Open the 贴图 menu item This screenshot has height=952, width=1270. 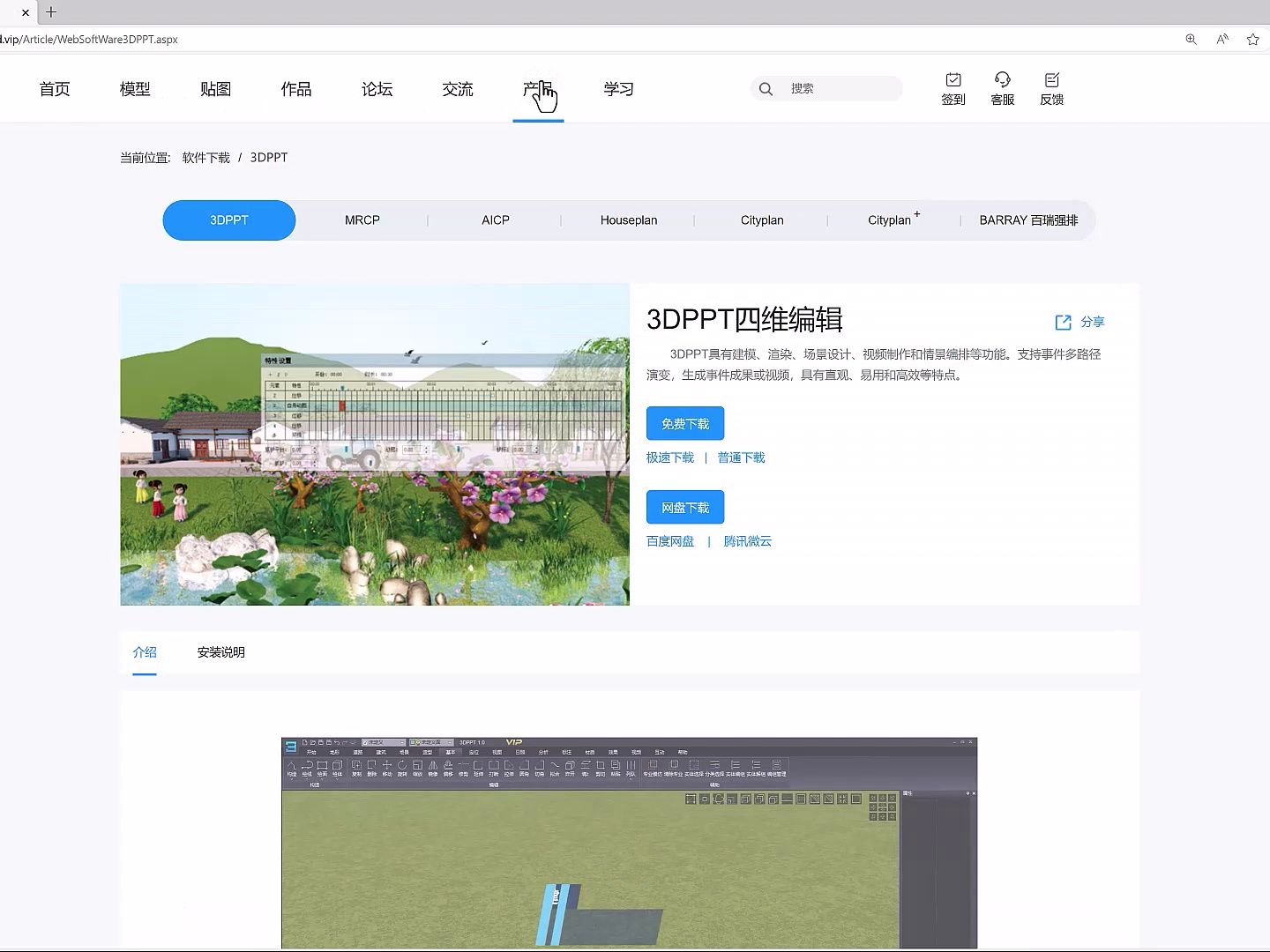(x=215, y=89)
